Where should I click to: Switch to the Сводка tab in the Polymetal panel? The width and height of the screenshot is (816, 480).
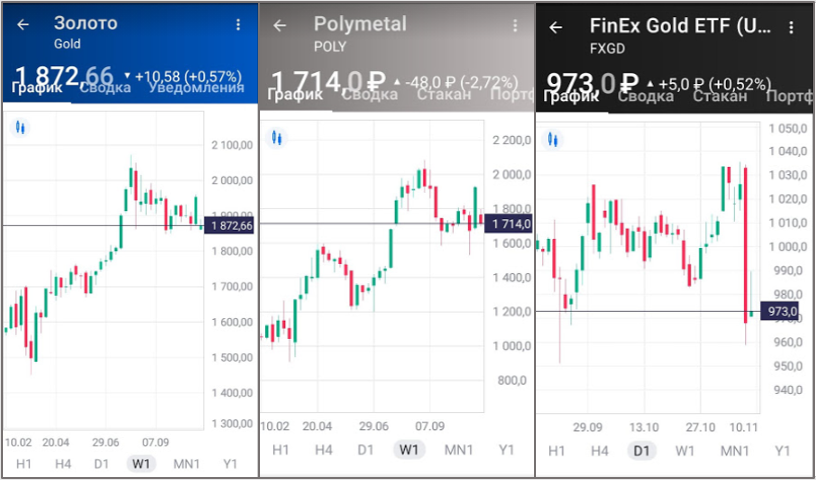click(x=369, y=95)
